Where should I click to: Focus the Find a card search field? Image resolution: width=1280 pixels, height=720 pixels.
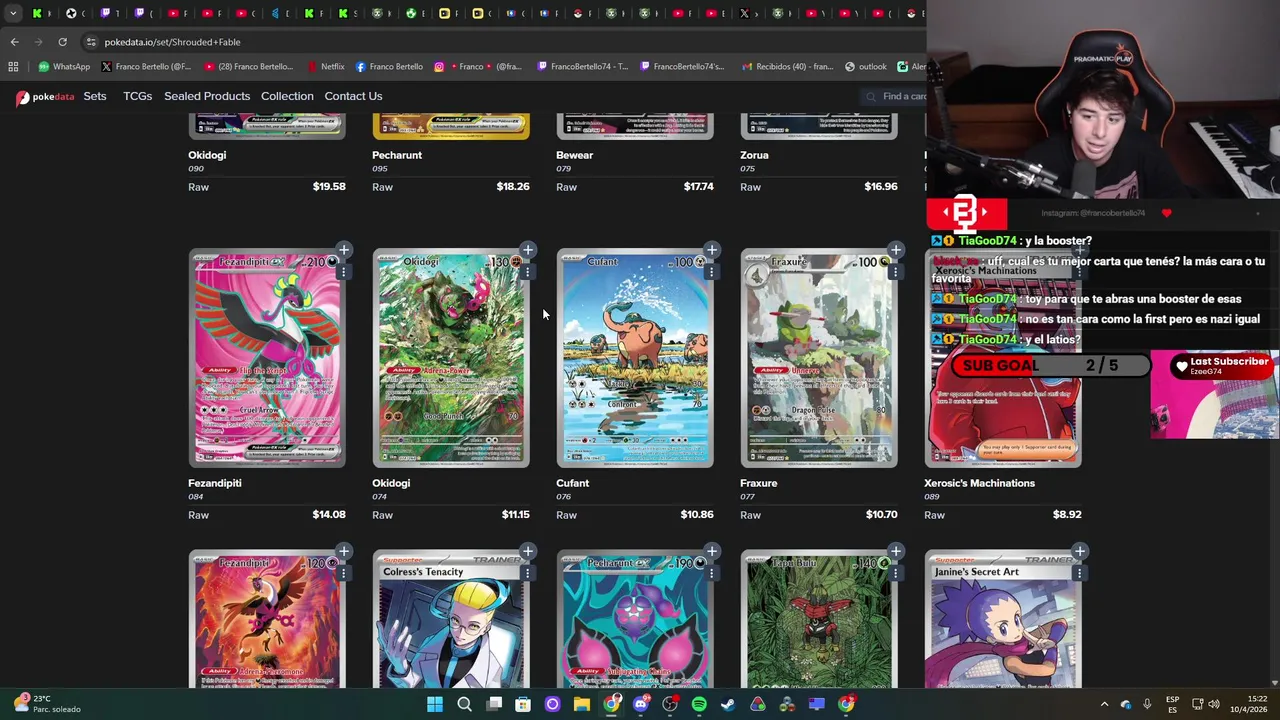(x=895, y=96)
